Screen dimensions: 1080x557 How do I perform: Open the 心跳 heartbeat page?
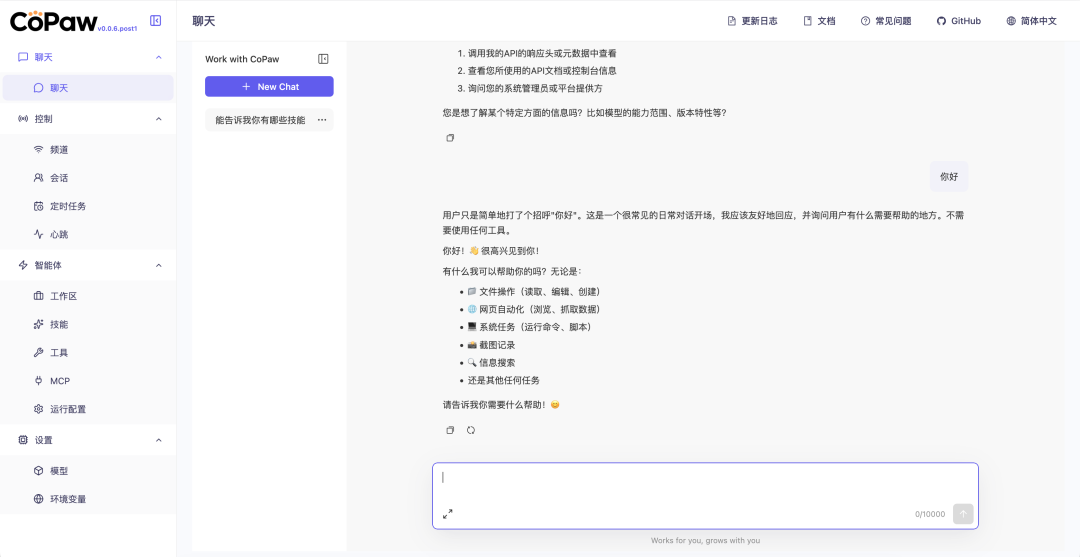pyautogui.click(x=88, y=234)
